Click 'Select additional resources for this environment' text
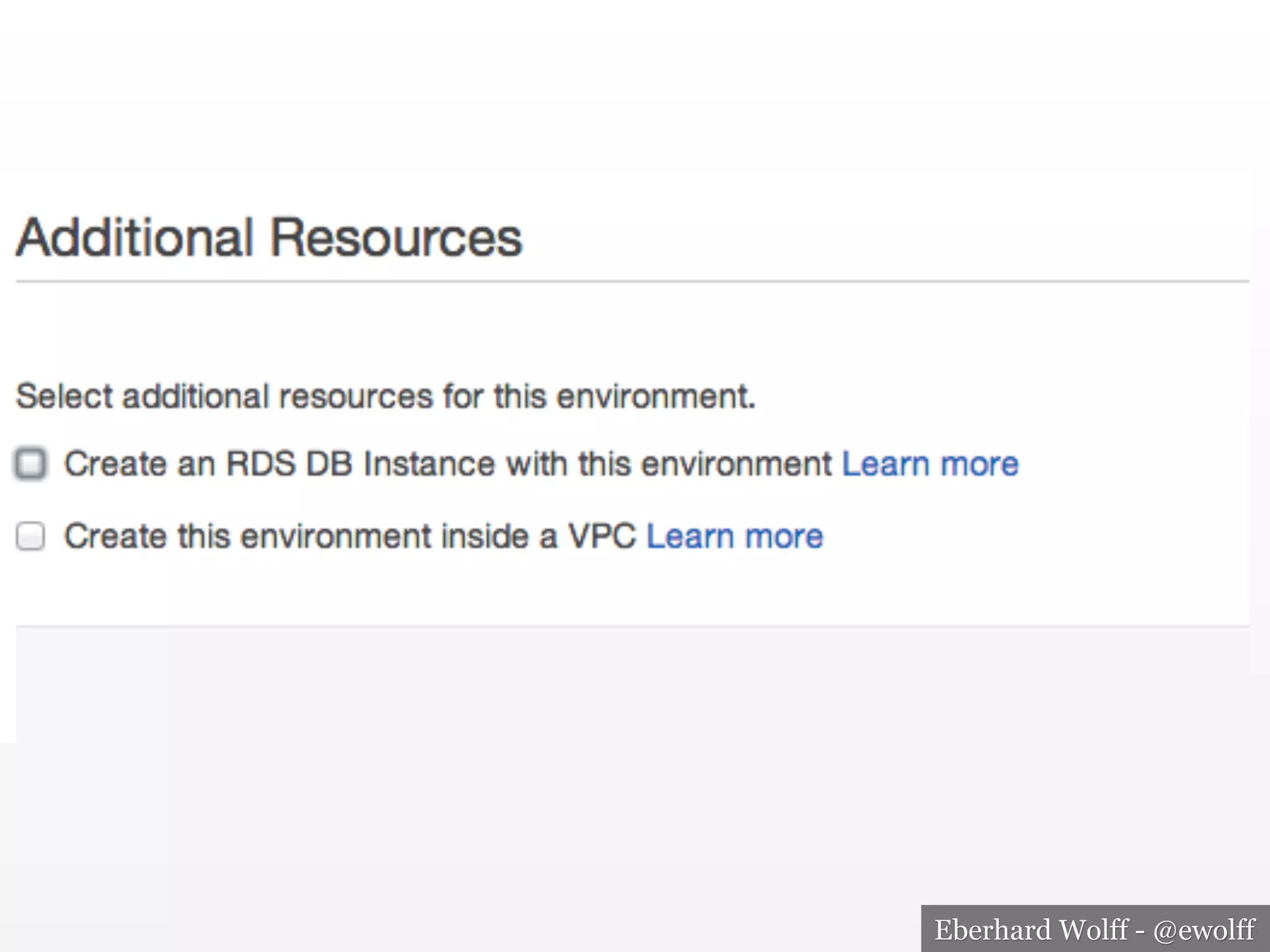The width and height of the screenshot is (1270, 952). click(x=385, y=396)
